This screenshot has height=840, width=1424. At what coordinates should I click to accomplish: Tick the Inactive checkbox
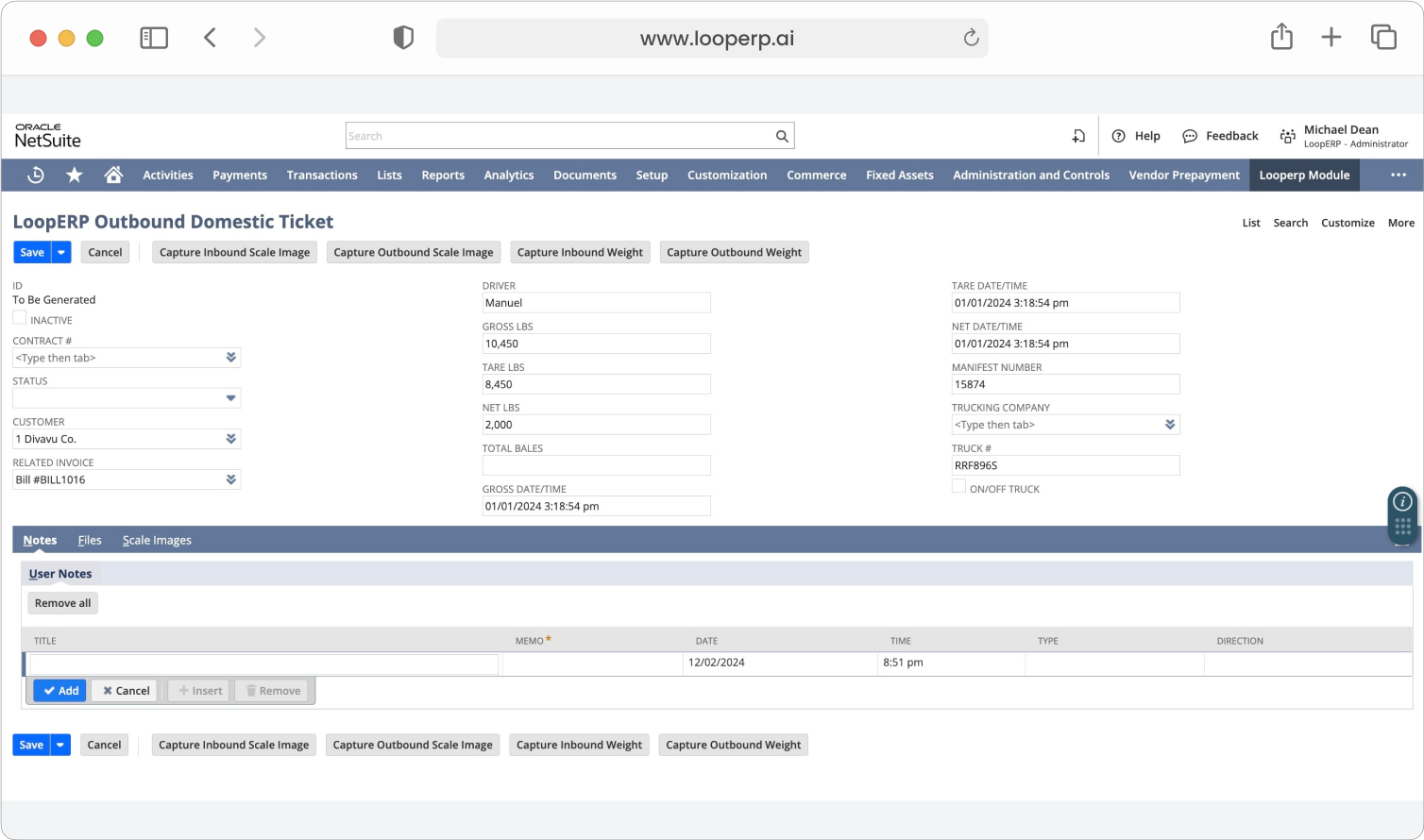20,318
